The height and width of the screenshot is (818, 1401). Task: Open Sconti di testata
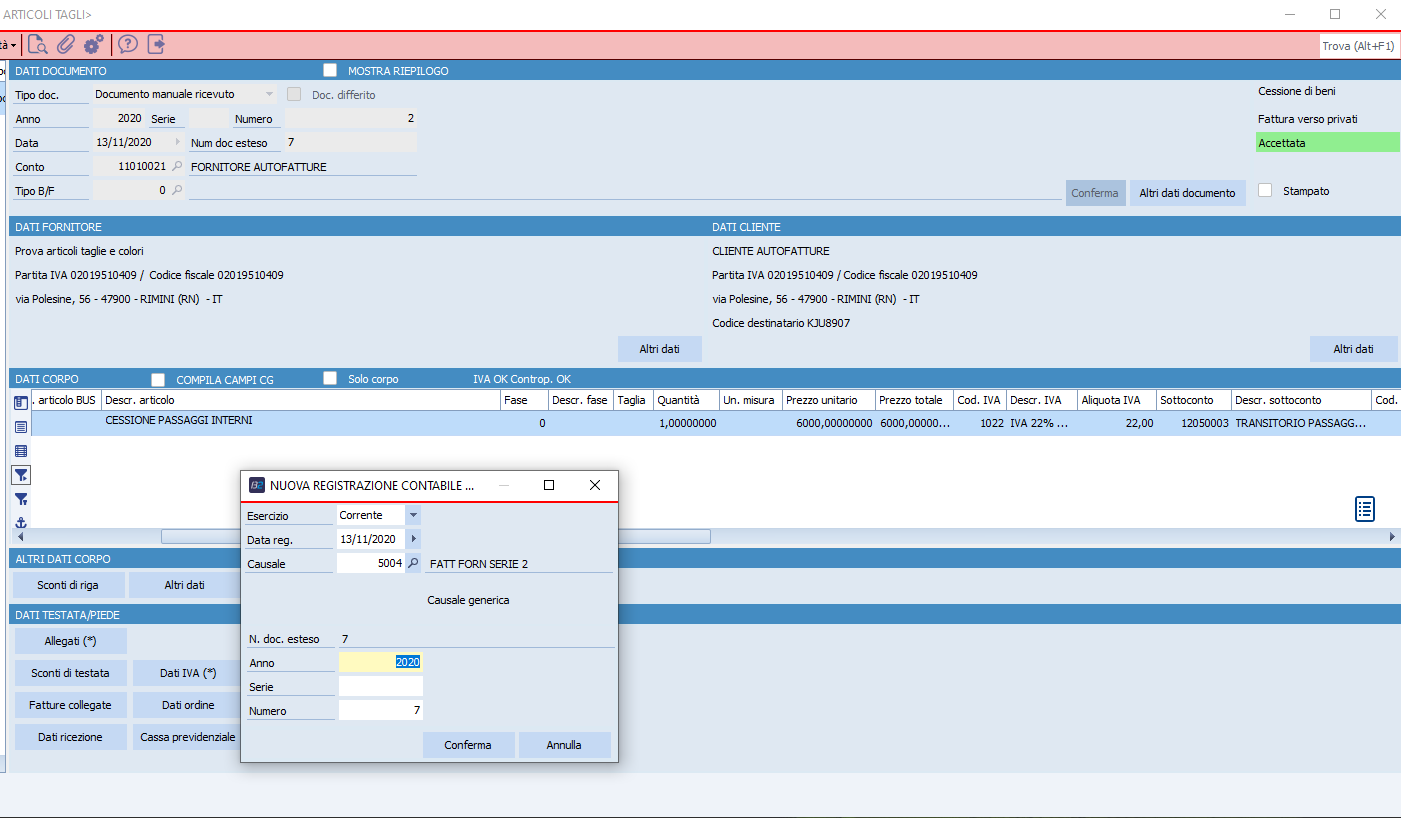[69, 673]
